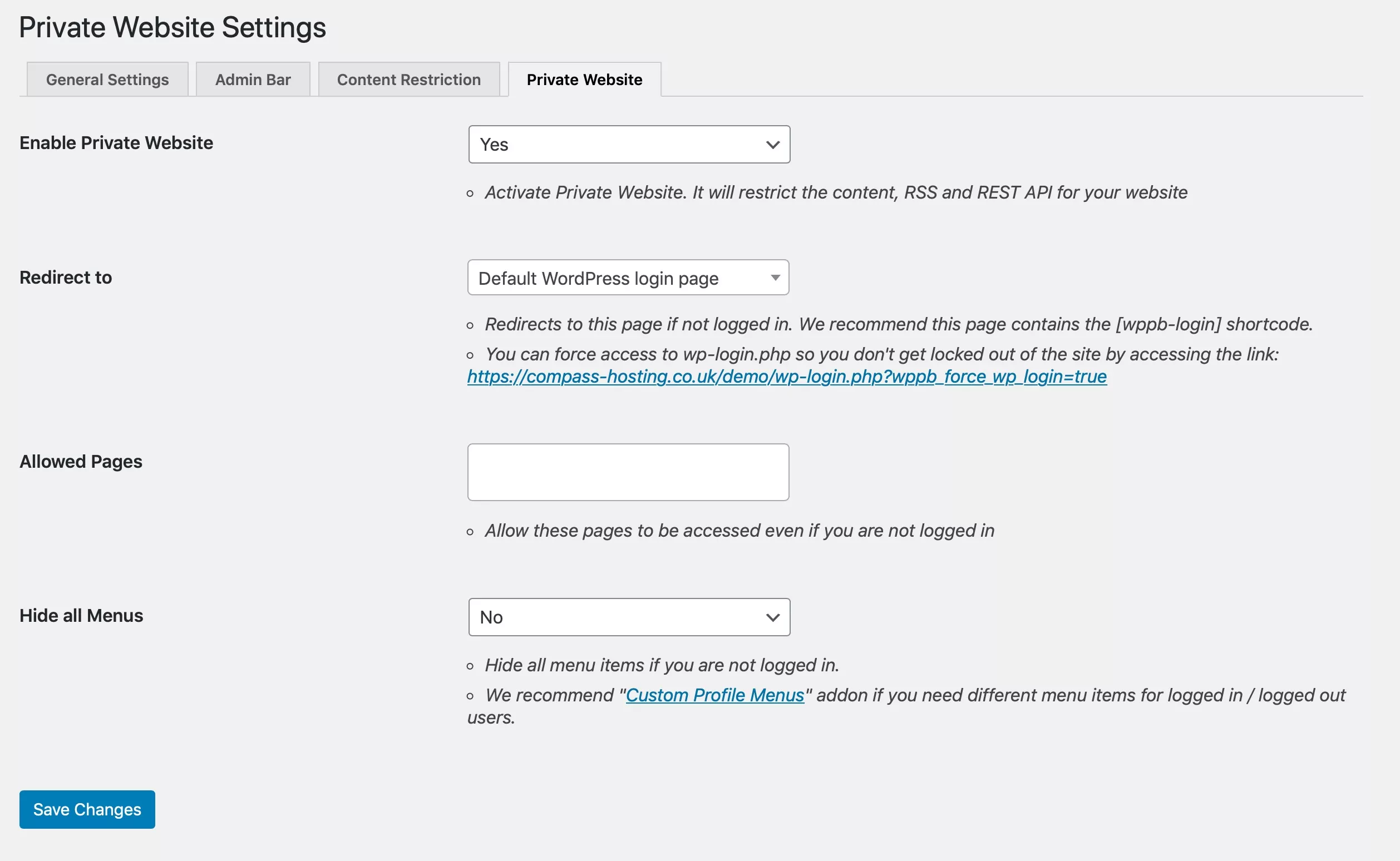The width and height of the screenshot is (1400, 861).
Task: Expand the Enable Private Website dropdown
Action: tap(628, 144)
